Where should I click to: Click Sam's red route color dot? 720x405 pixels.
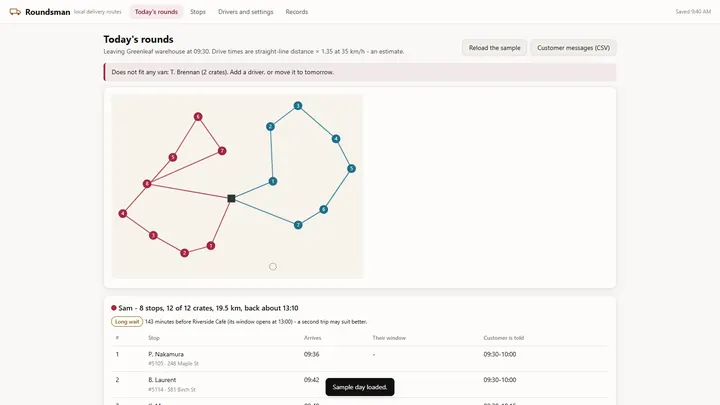click(x=114, y=308)
